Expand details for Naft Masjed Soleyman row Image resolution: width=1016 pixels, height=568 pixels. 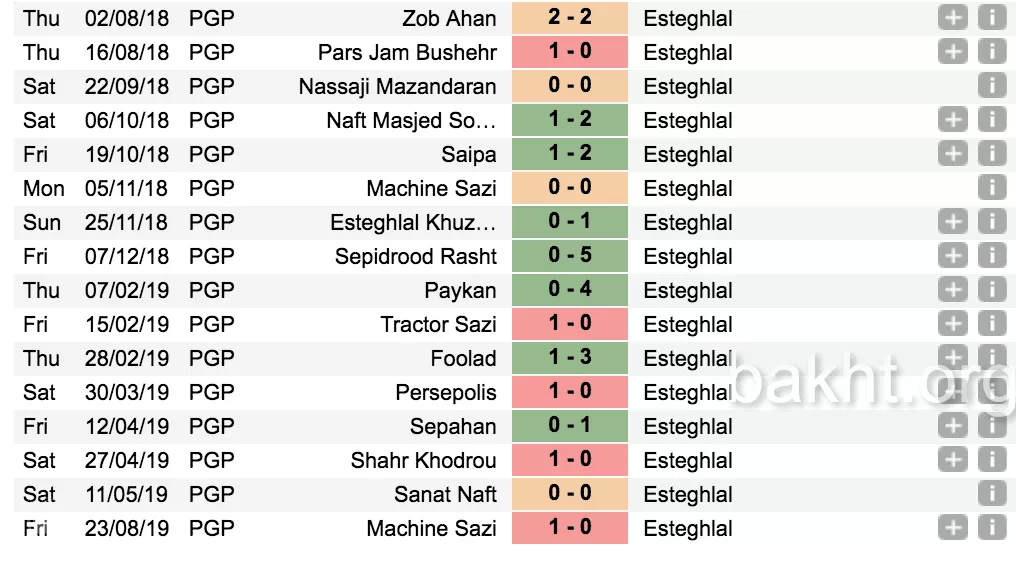(953, 120)
